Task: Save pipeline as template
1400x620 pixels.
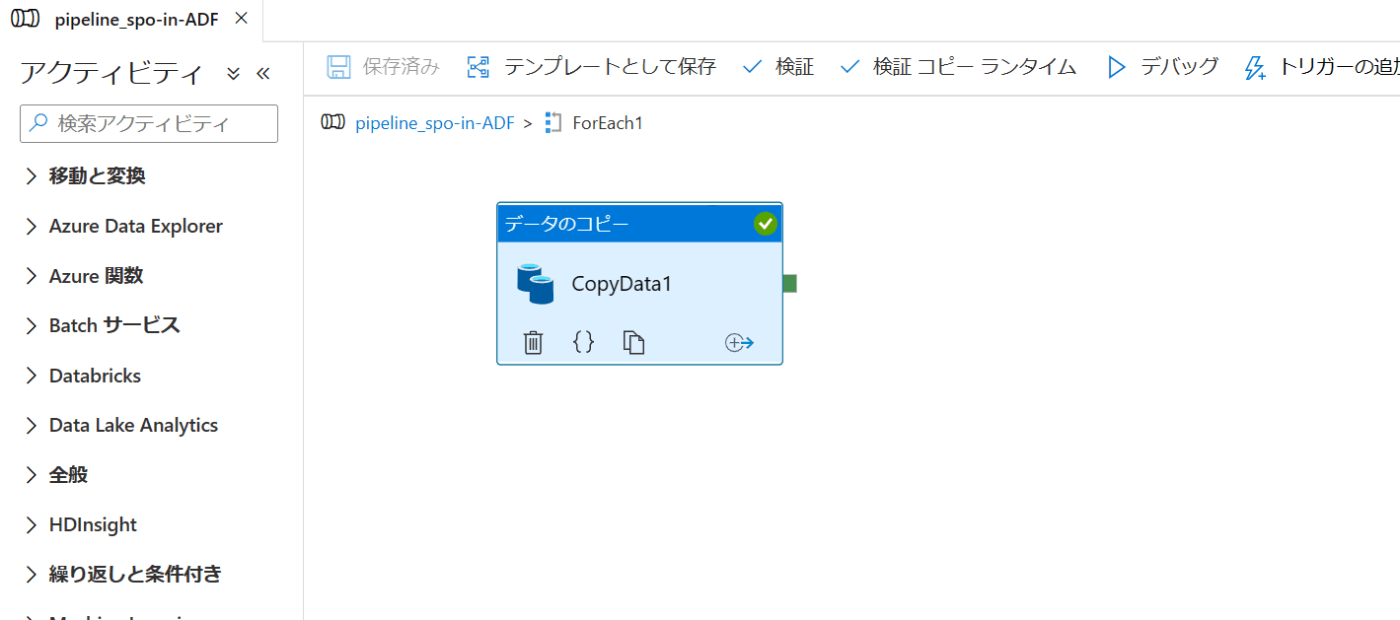Action: click(x=591, y=67)
